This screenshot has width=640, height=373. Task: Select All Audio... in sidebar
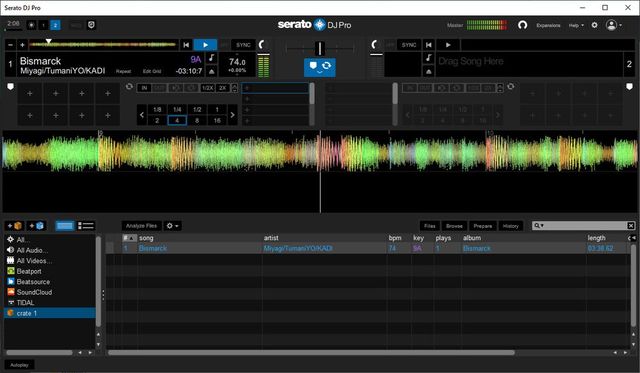50,250
